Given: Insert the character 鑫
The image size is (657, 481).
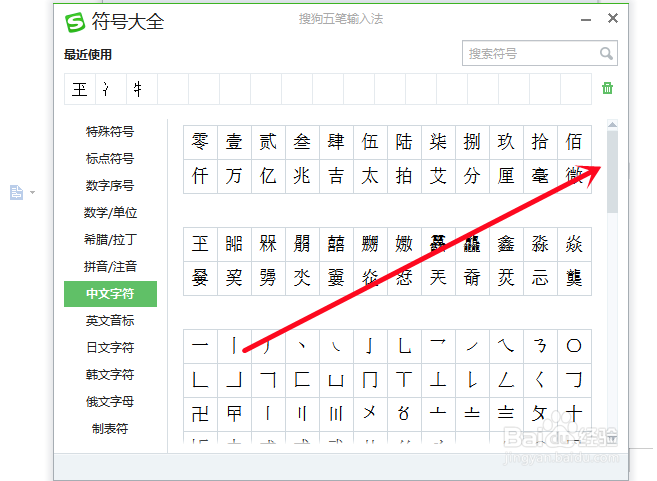Looking at the screenshot, I should 506,244.
